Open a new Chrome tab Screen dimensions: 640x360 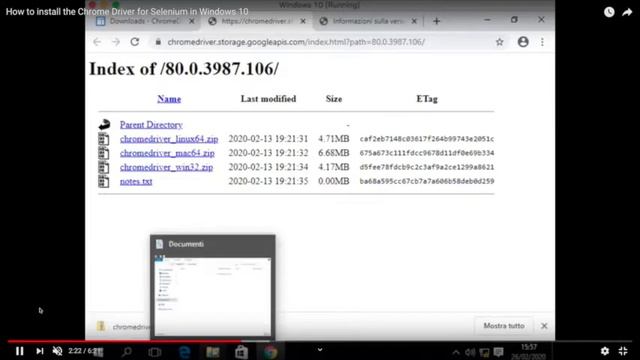436,21
